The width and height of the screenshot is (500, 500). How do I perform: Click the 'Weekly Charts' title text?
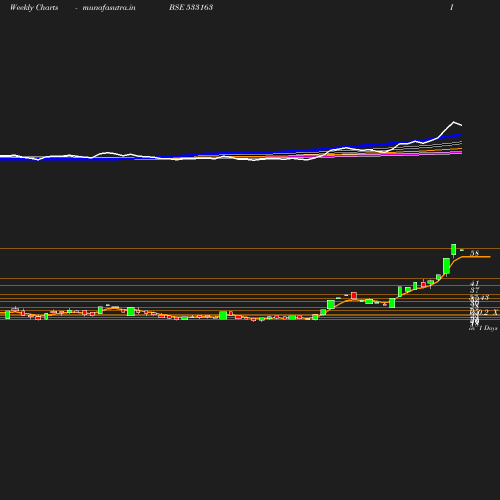point(34,7)
